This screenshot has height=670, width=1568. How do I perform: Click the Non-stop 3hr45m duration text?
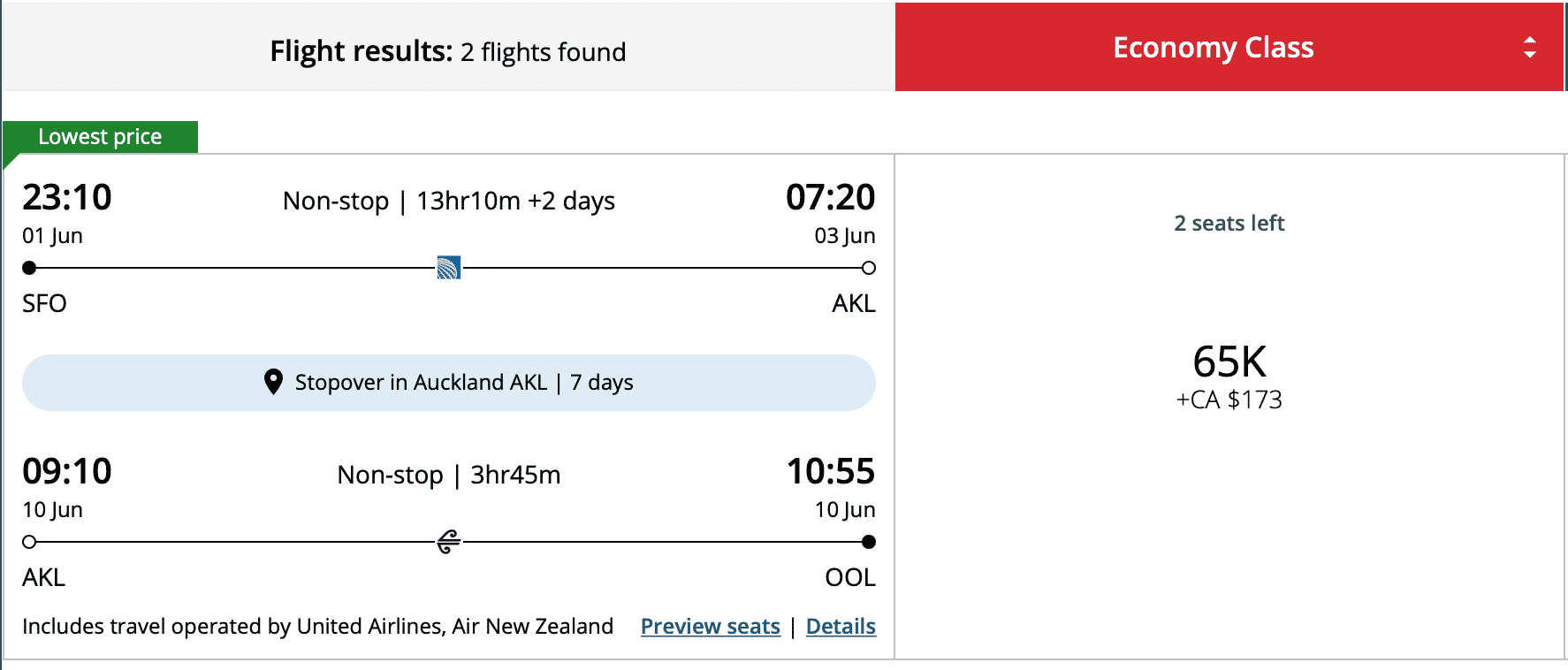448,476
